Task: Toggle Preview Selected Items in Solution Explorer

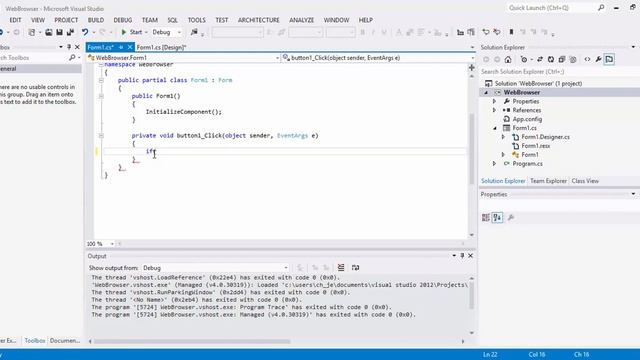Action: click(x=609, y=59)
